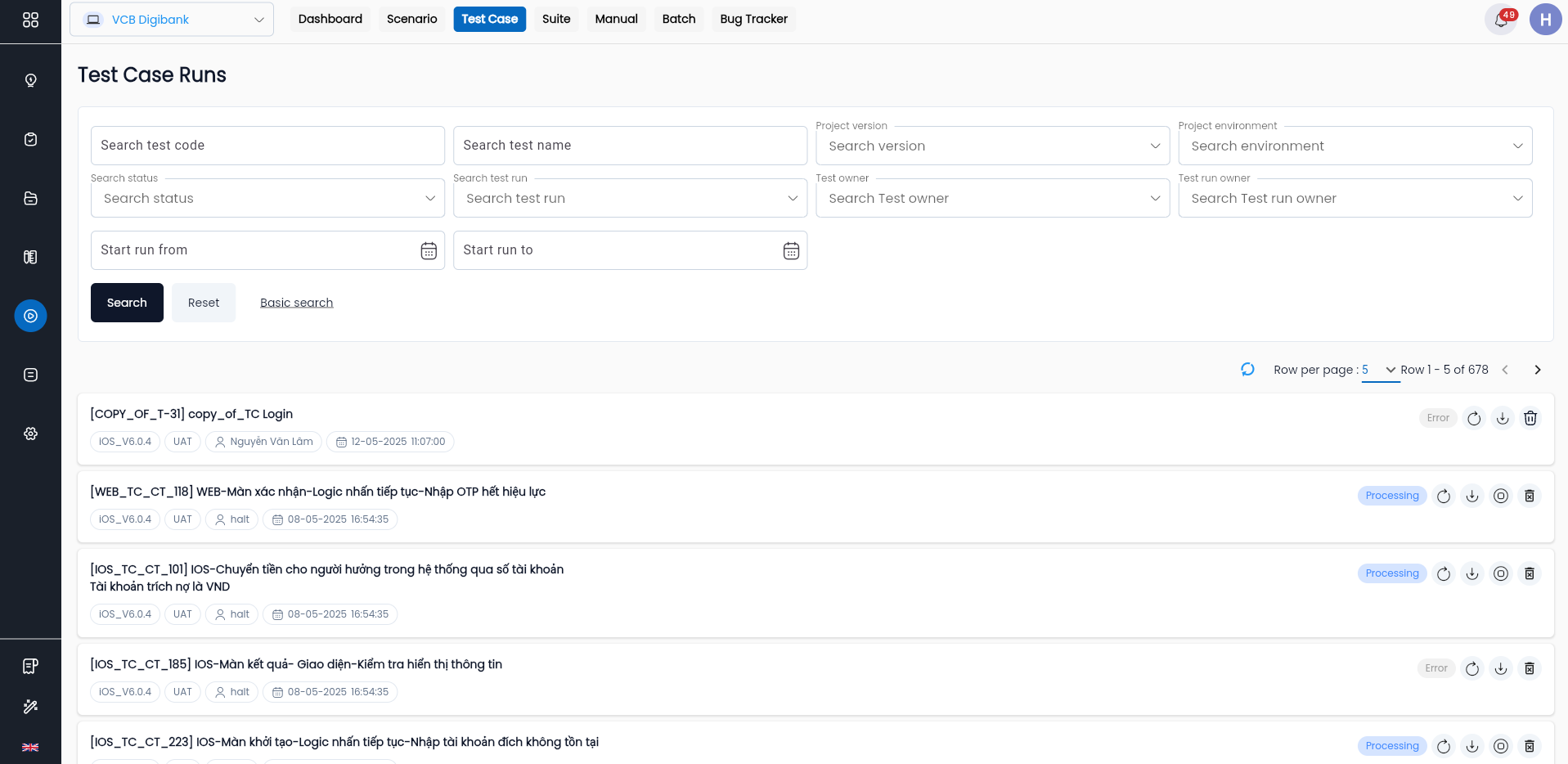Click the Search button

click(127, 303)
